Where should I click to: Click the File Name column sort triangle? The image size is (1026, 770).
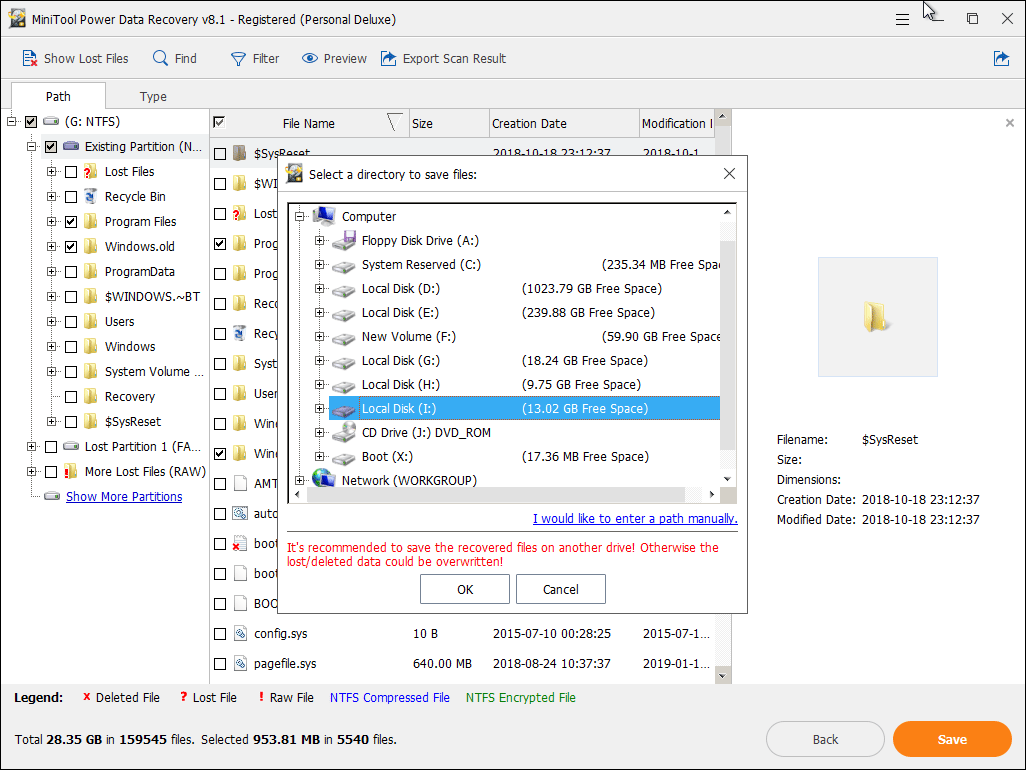[395, 122]
